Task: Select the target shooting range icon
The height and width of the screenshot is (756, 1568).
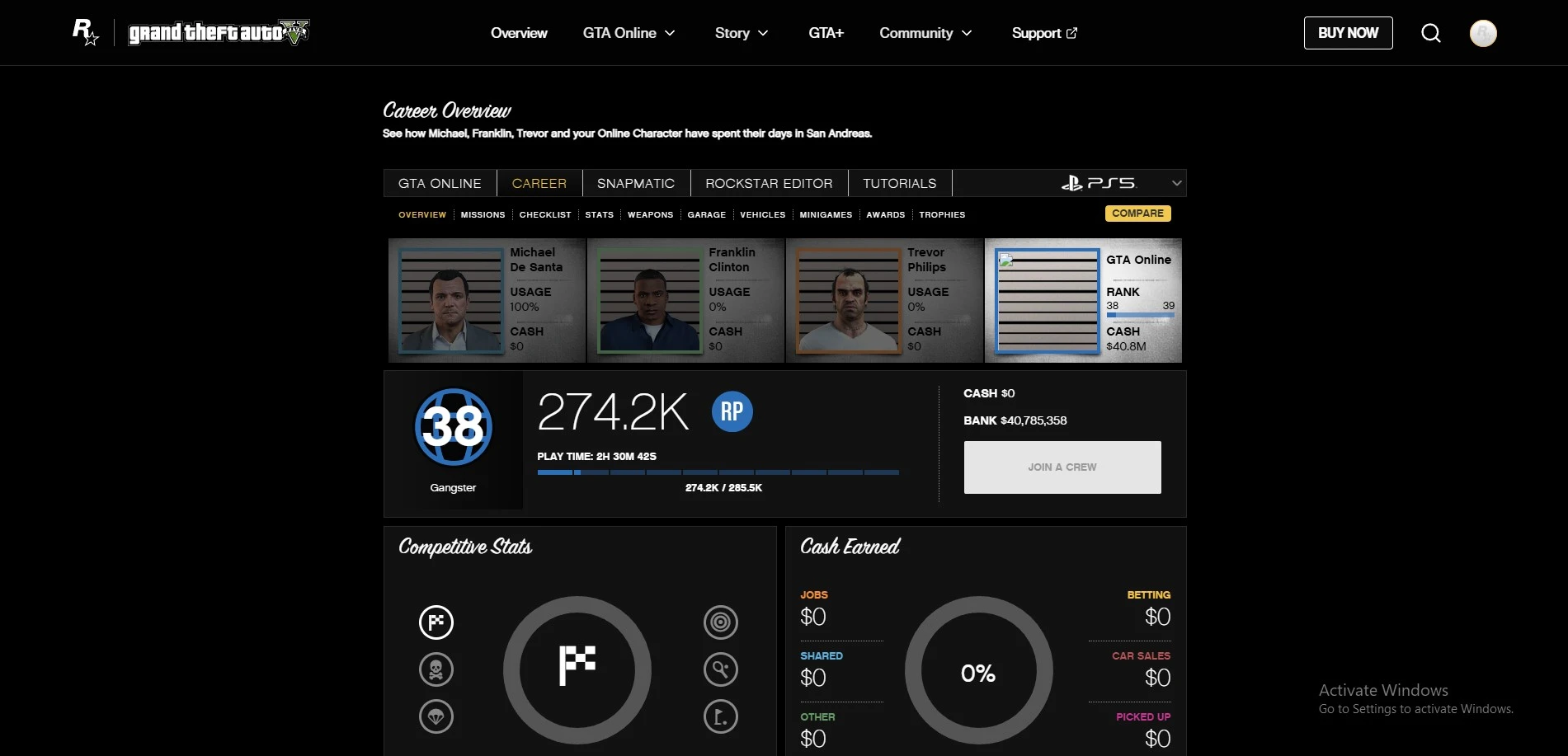Action: (720, 622)
